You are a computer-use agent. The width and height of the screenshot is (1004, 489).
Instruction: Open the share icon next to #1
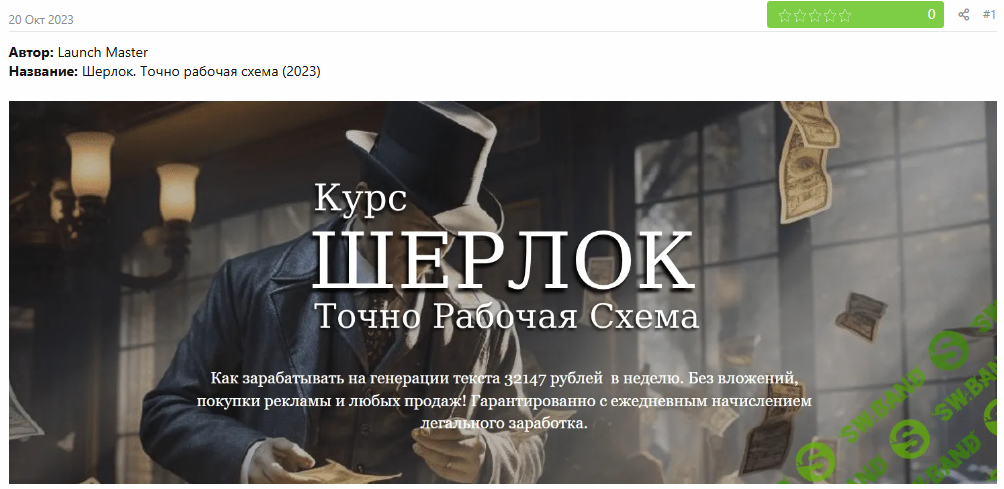(x=964, y=15)
